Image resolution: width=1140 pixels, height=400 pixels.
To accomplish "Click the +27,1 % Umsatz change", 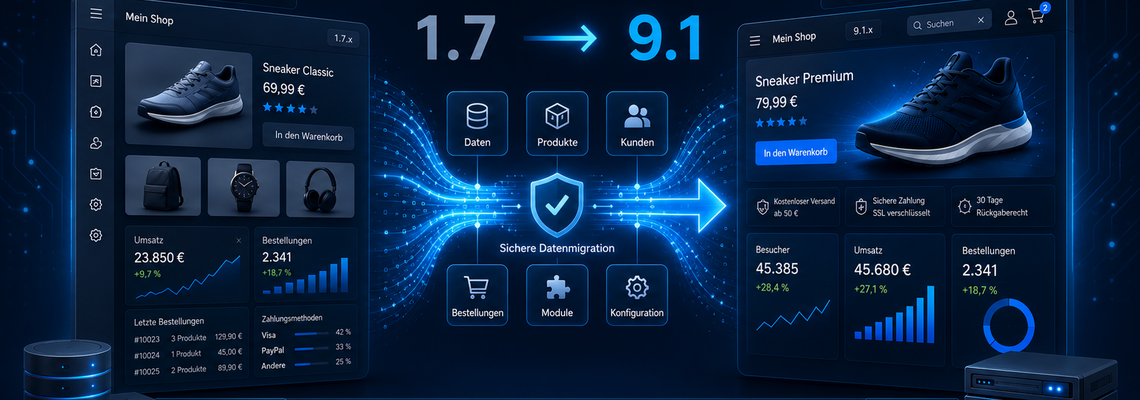I will coord(870,289).
